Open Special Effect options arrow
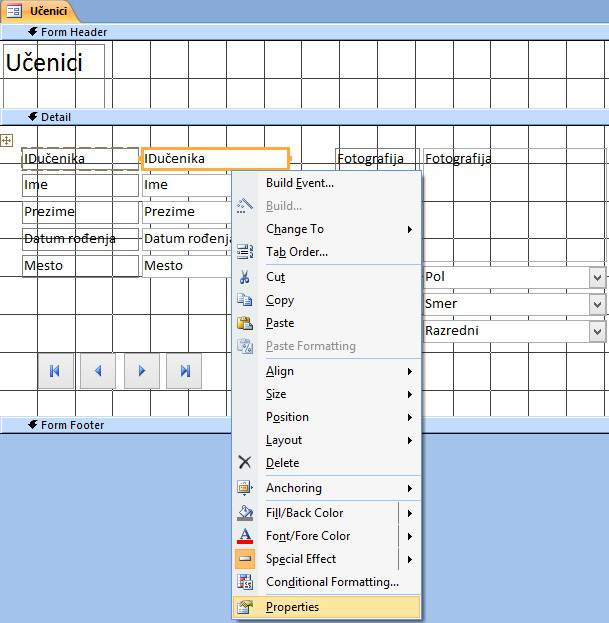This screenshot has height=623, width=609. 409,559
